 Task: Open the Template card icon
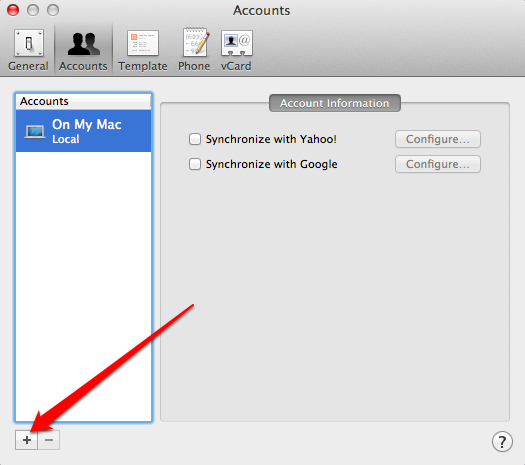point(143,43)
